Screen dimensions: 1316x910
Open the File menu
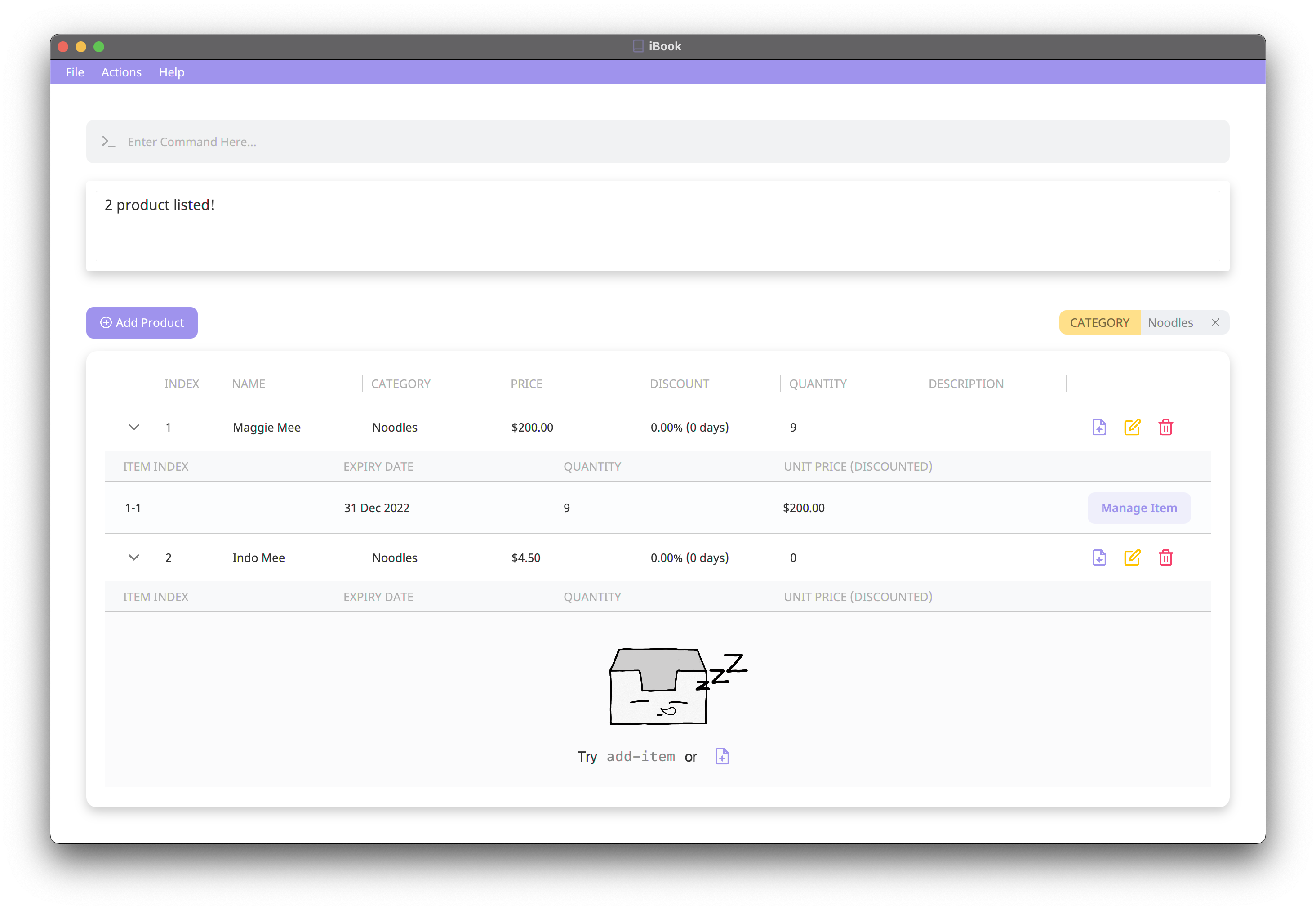pos(75,72)
